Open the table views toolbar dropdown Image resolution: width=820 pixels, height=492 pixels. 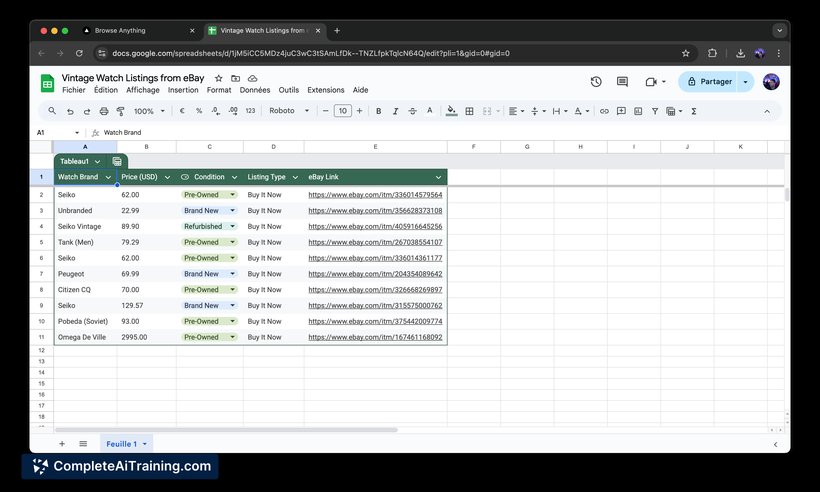click(x=674, y=111)
